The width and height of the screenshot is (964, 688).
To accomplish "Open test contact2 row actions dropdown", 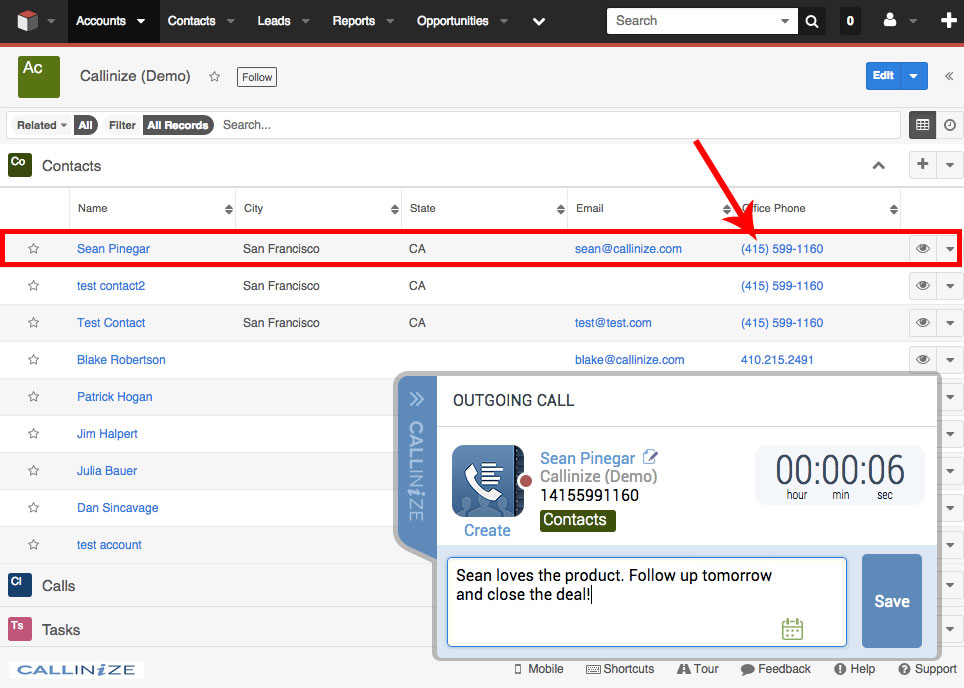I will (x=950, y=286).
